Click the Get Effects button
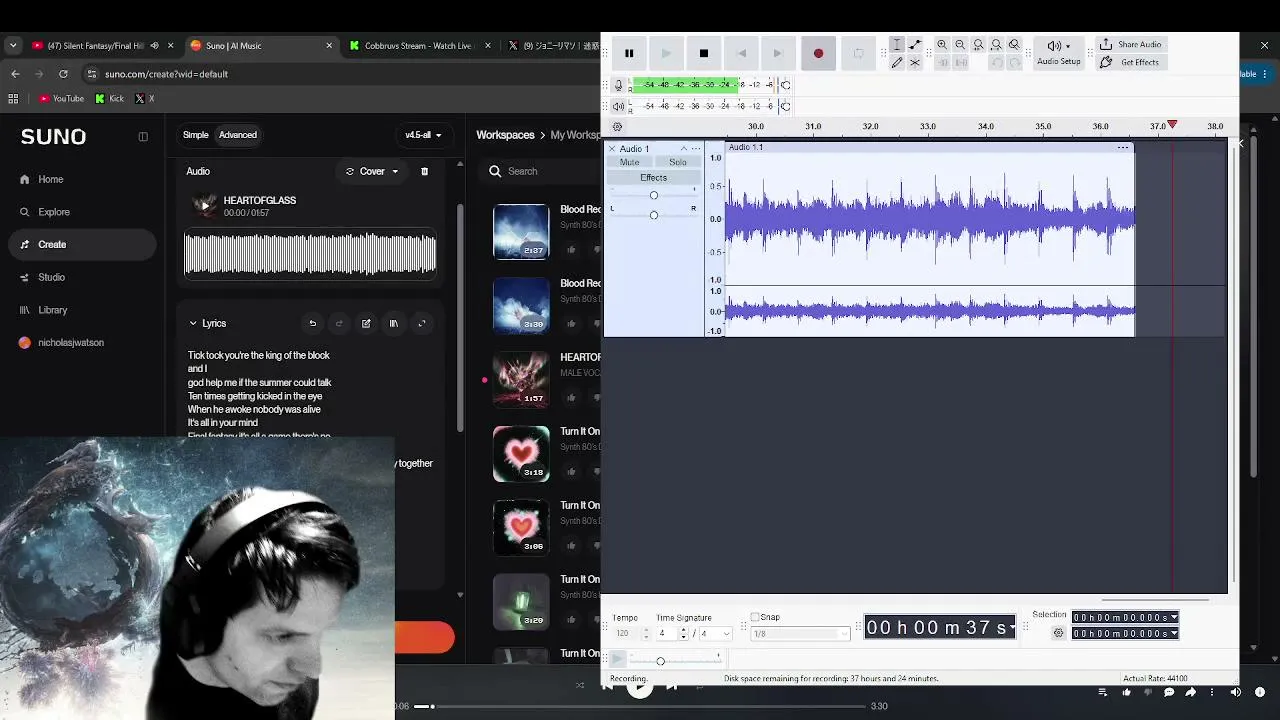1280x720 pixels. (1130, 63)
